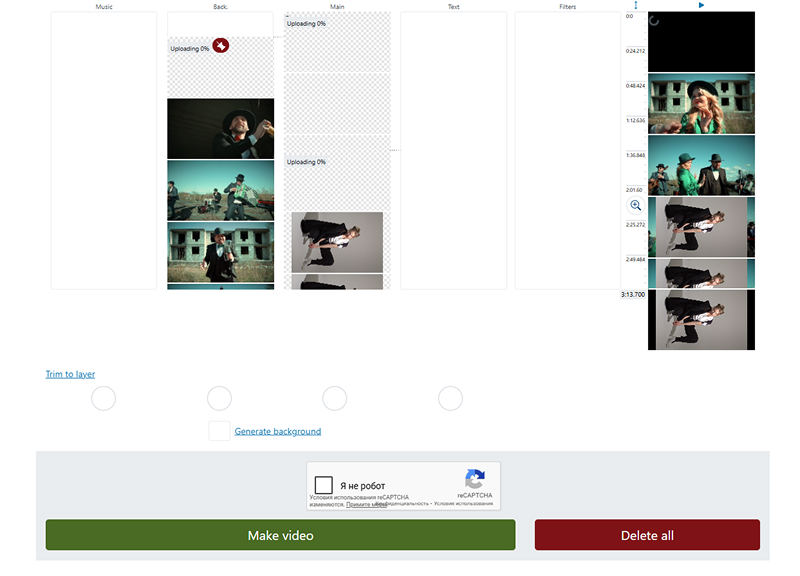Select the round option under Music column

point(103,399)
